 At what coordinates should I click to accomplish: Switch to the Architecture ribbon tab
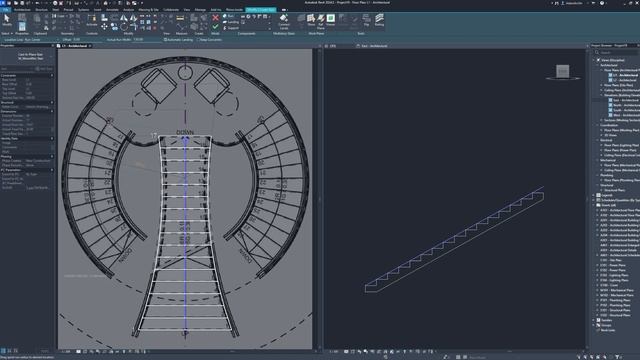[22, 9]
